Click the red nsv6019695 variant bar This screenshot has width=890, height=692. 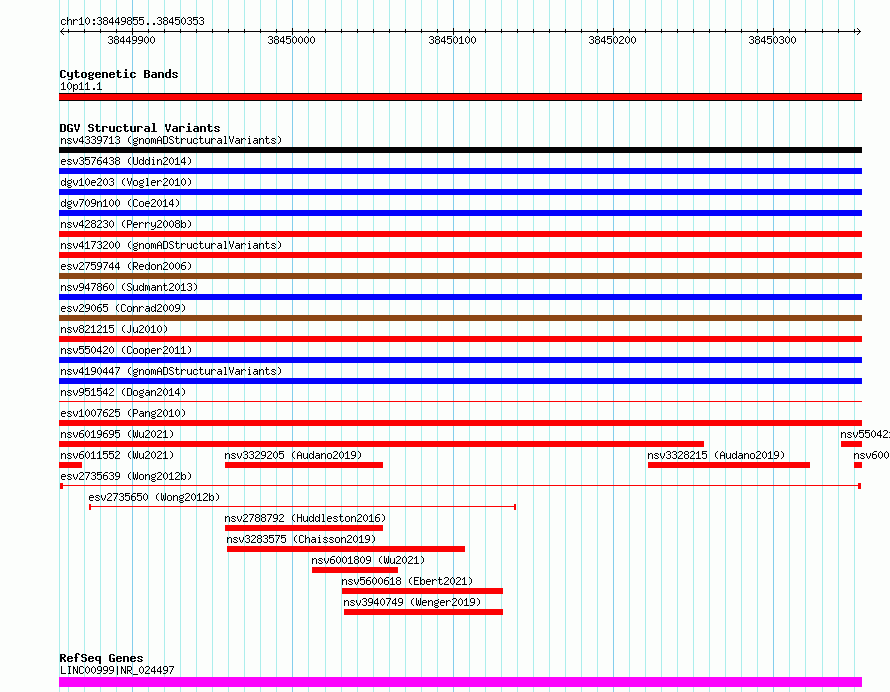click(381, 444)
